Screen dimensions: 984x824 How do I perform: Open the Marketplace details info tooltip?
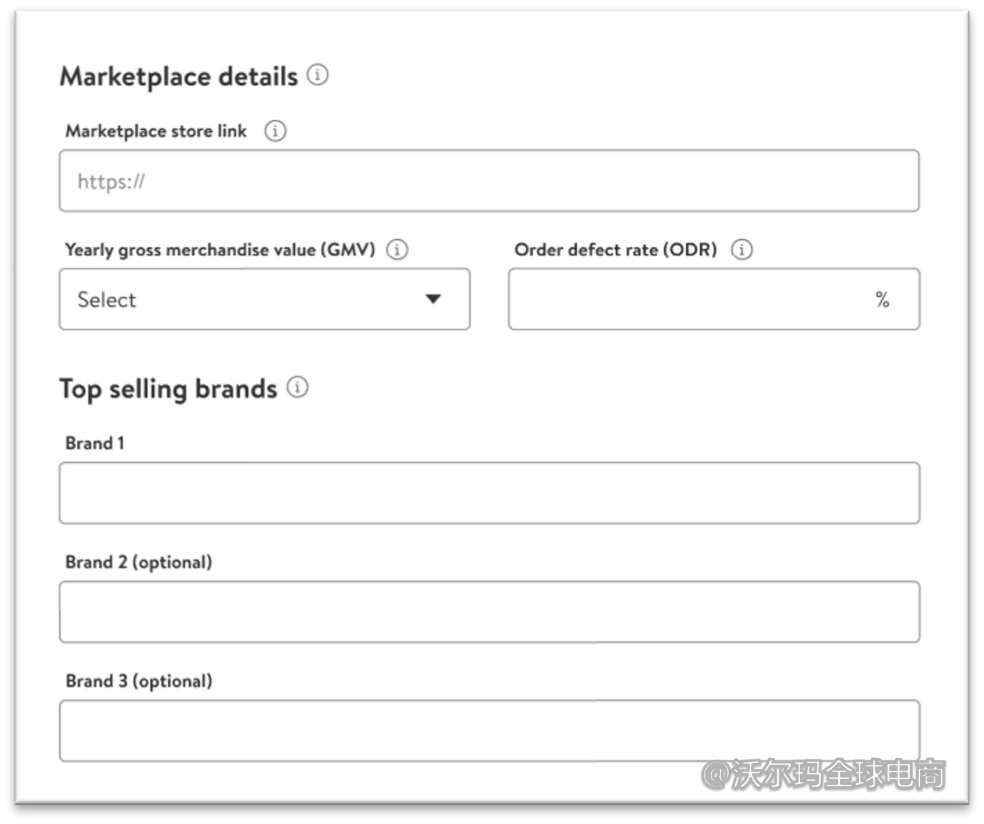click(317, 74)
